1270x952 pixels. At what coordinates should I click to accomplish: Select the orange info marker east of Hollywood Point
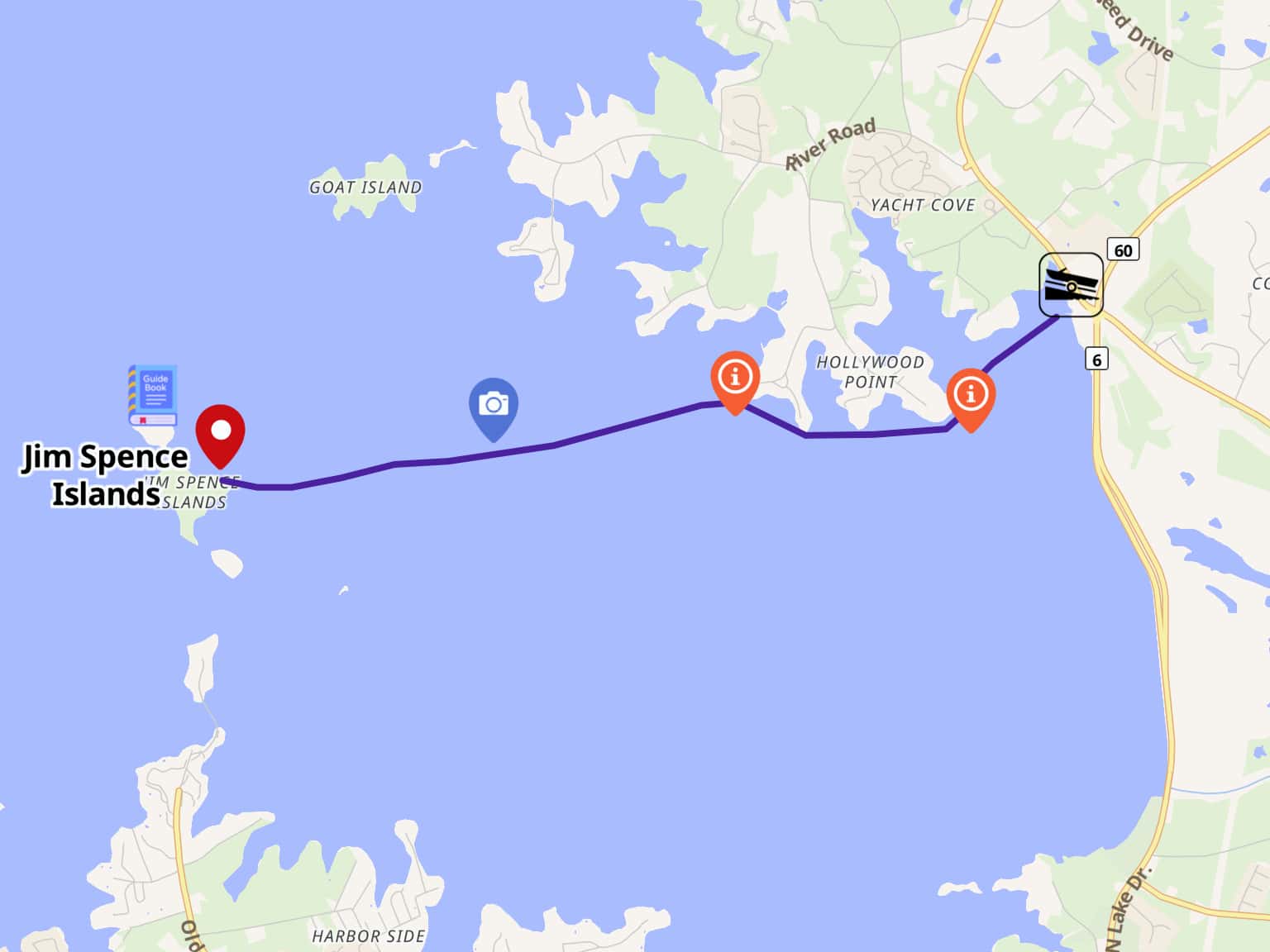pyautogui.click(x=971, y=400)
